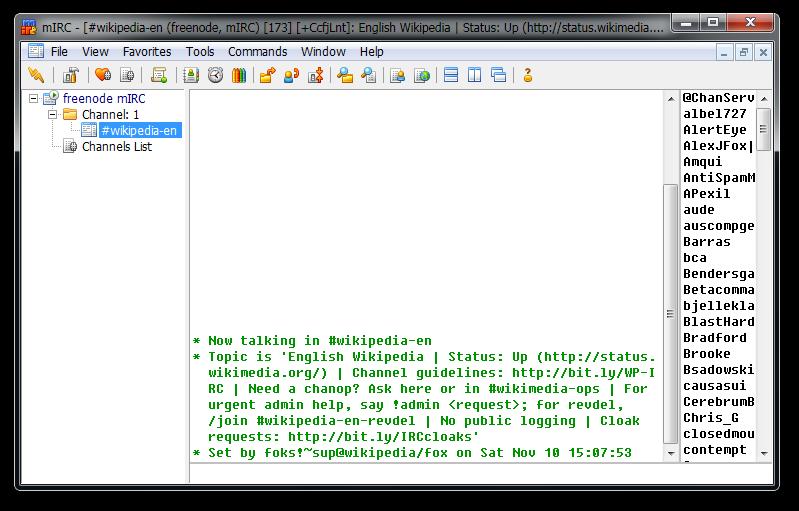Click the chat scrollbar up arrow
The width and height of the screenshot is (799, 511).
click(x=671, y=99)
